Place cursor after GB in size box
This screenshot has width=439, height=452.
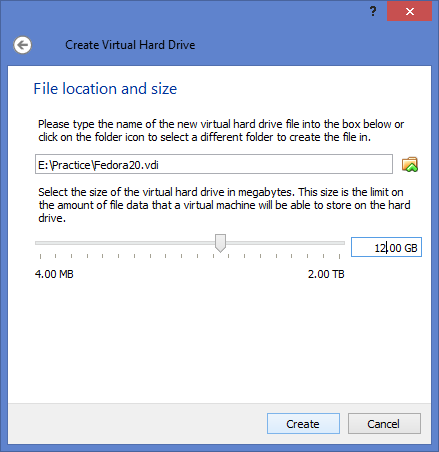tap(418, 248)
